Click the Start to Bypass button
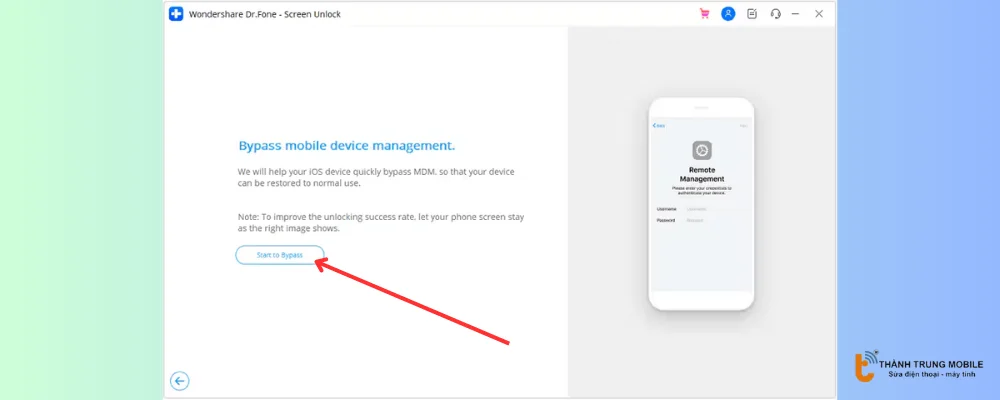Image resolution: width=1000 pixels, height=400 pixels. (279, 255)
